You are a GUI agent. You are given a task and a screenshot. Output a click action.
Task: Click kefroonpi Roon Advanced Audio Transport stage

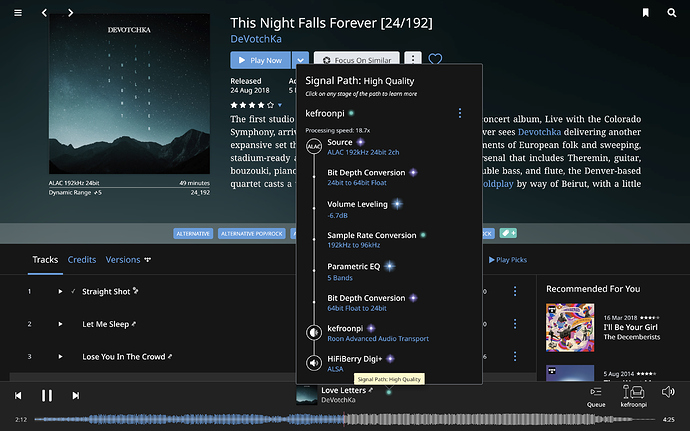coord(378,333)
